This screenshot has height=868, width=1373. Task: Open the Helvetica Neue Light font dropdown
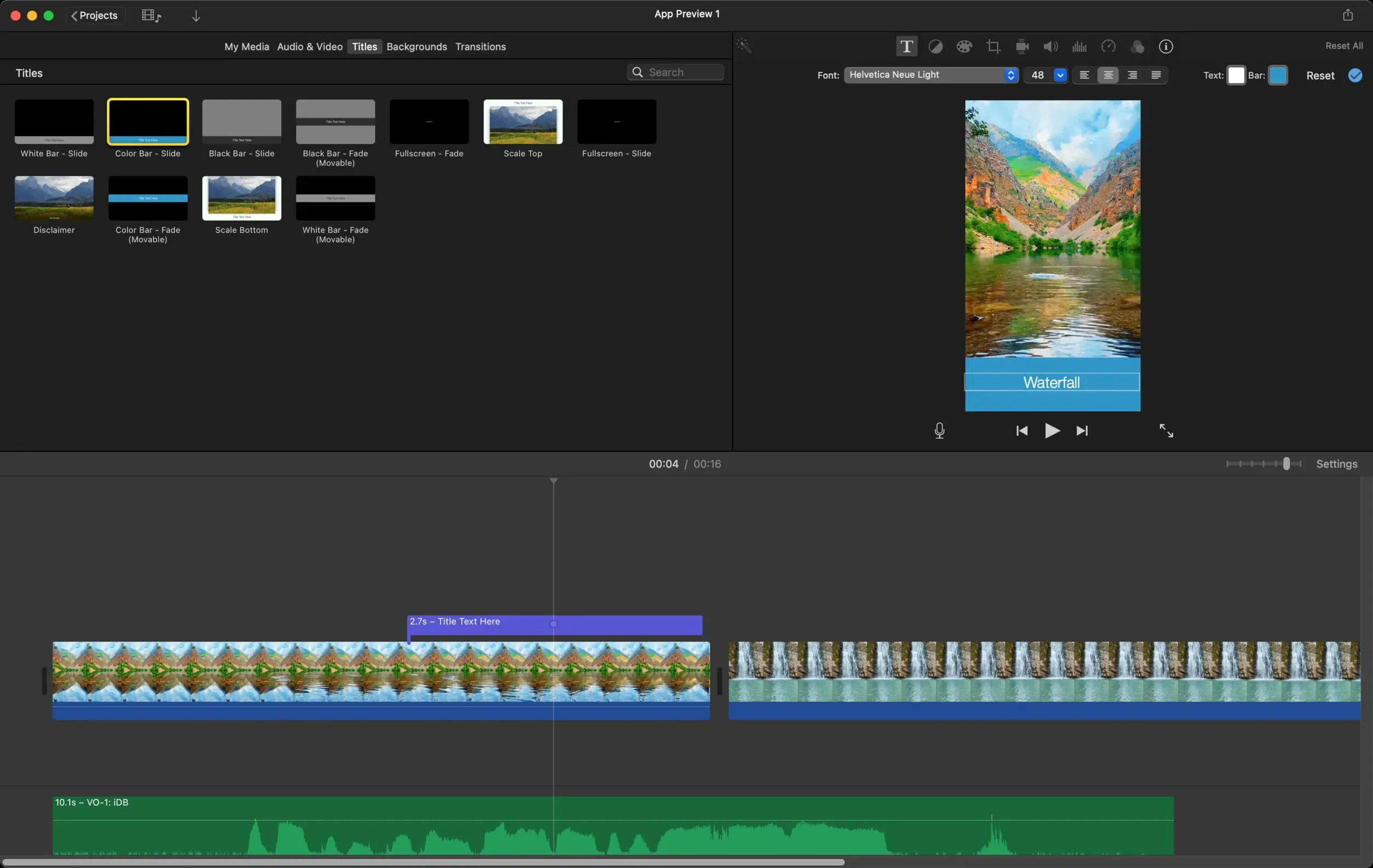pyautogui.click(x=1010, y=75)
